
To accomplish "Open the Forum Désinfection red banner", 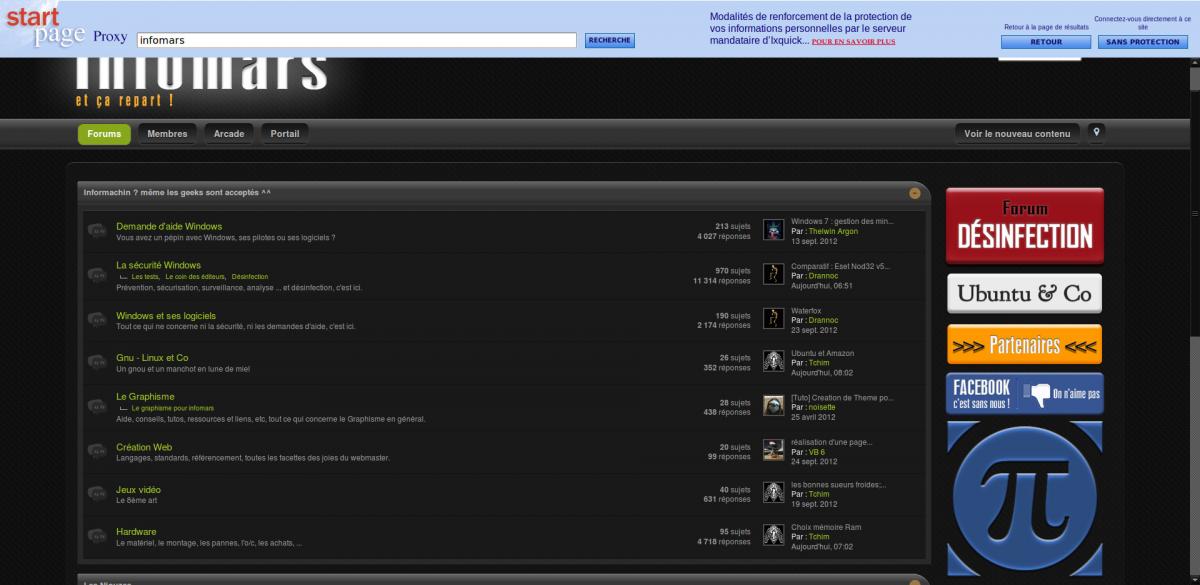I will pyautogui.click(x=1025, y=226).
